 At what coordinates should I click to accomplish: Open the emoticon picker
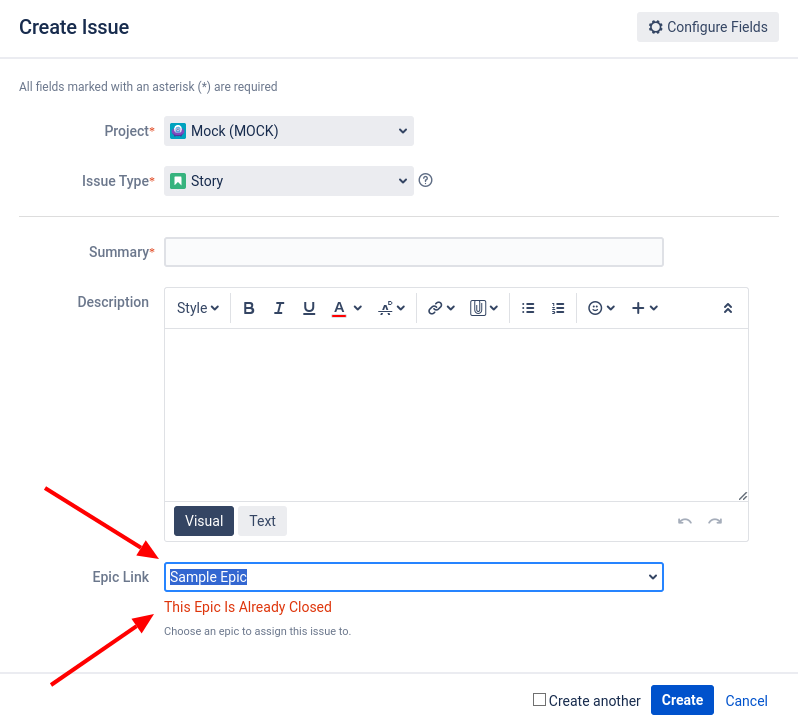tap(601, 308)
